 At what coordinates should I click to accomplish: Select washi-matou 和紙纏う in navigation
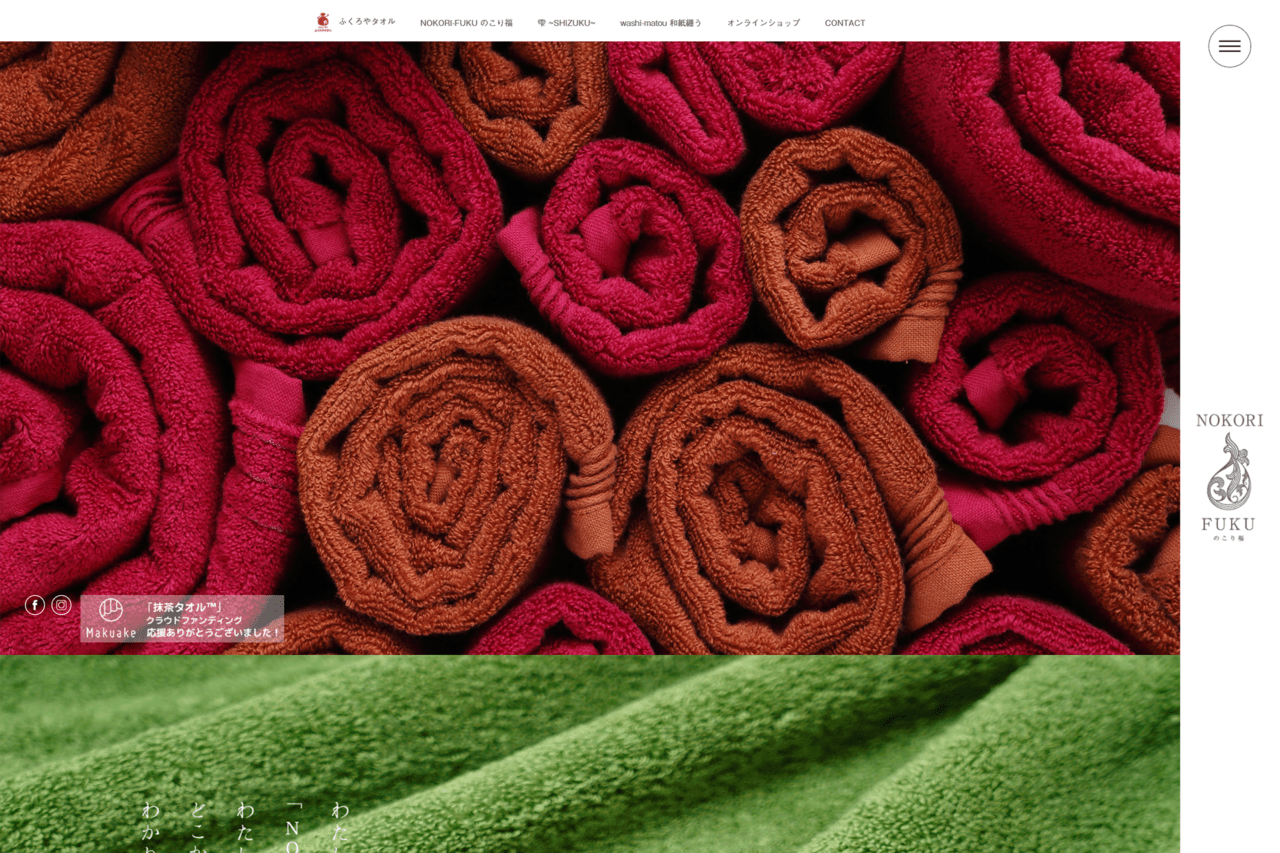(660, 23)
